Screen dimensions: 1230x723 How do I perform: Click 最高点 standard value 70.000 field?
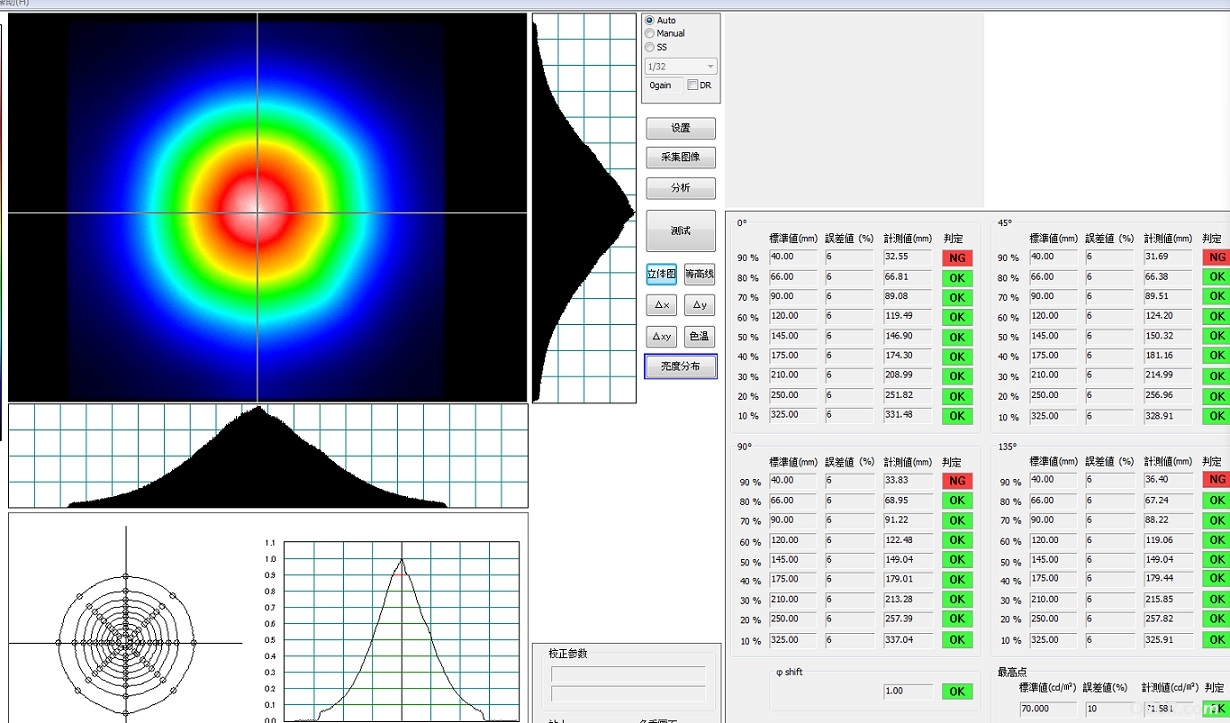pyautogui.click(x=1047, y=708)
